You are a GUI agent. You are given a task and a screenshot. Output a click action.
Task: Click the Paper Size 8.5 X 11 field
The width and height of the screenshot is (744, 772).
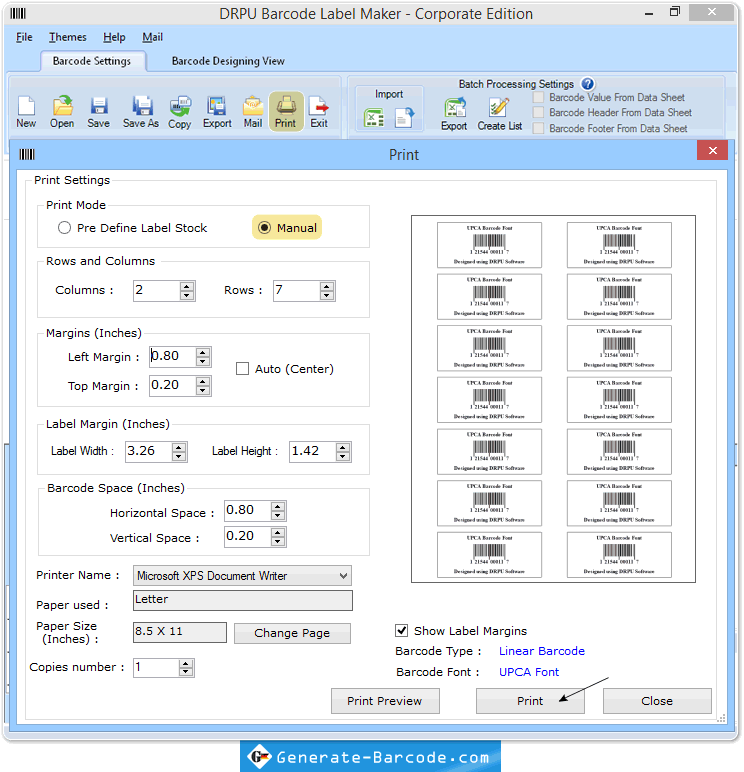pyautogui.click(x=180, y=632)
